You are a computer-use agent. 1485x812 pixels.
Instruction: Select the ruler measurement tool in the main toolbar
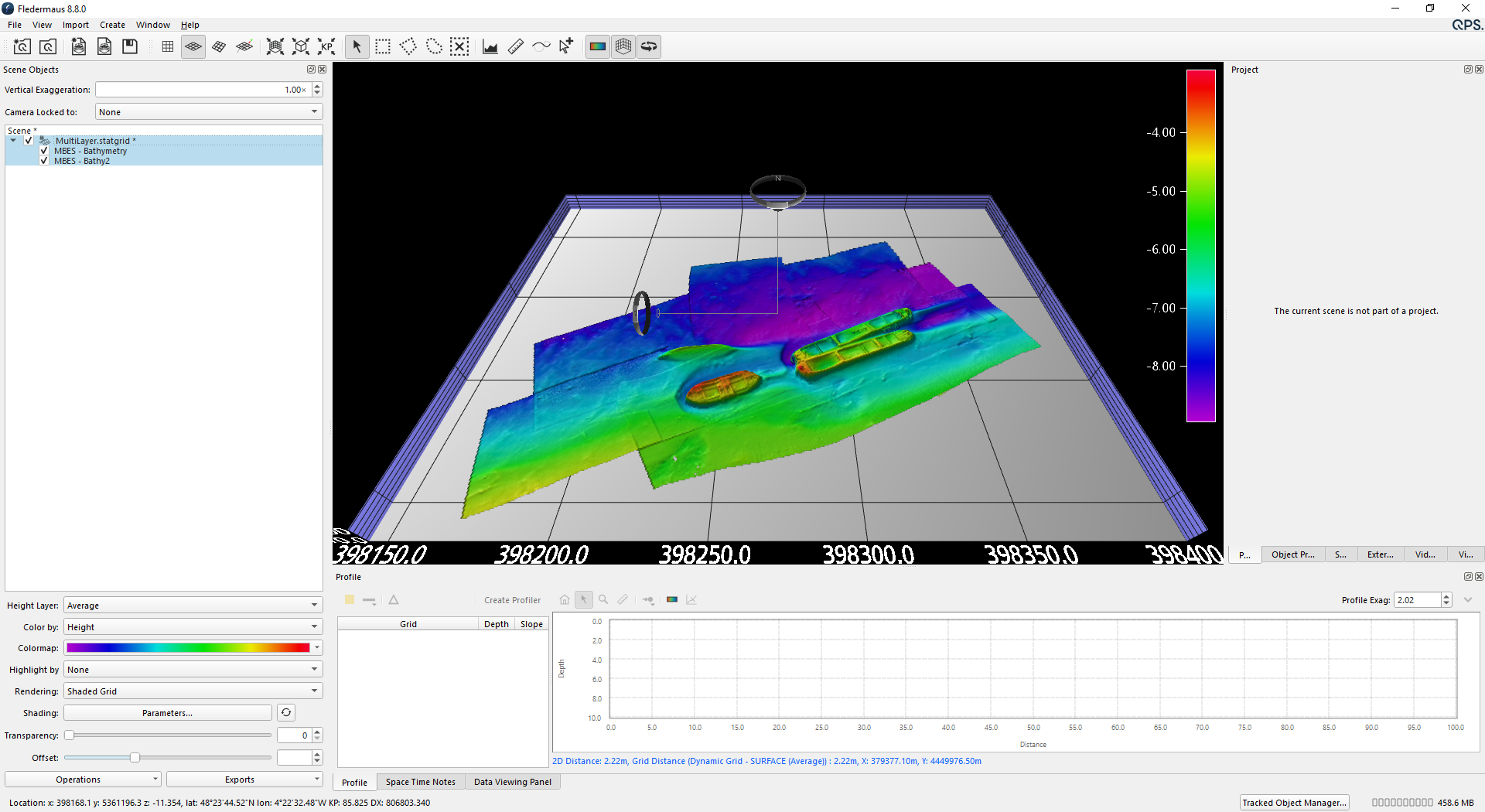click(516, 47)
